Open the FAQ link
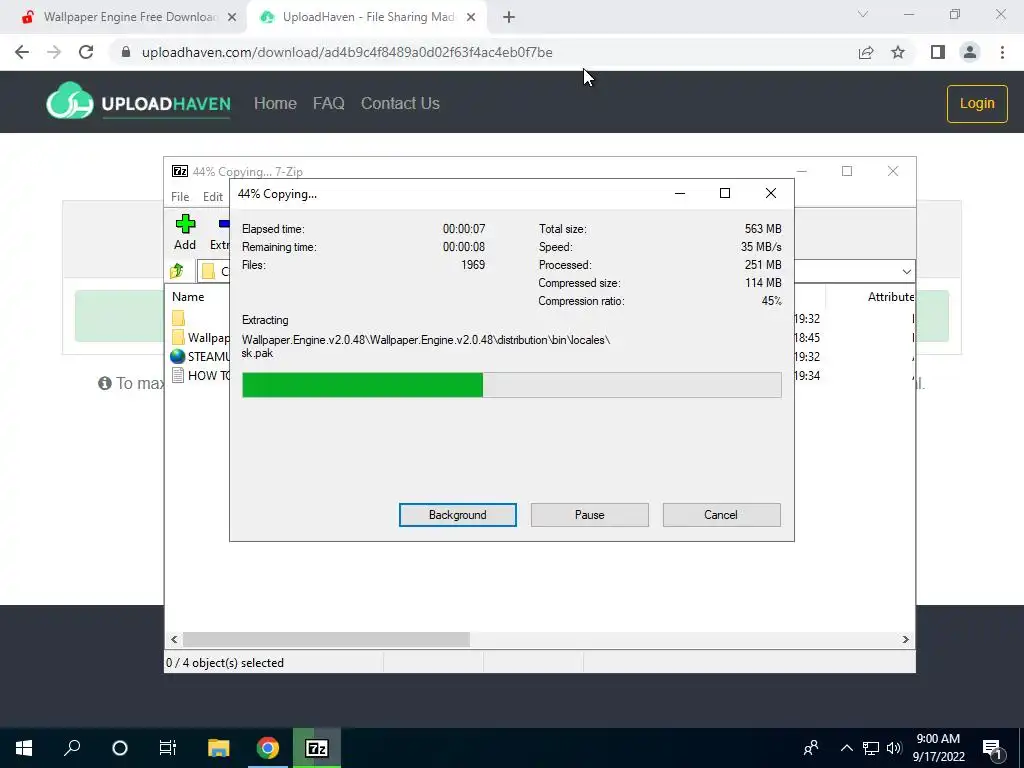Screen dimensions: 1024x768 coord(328,103)
